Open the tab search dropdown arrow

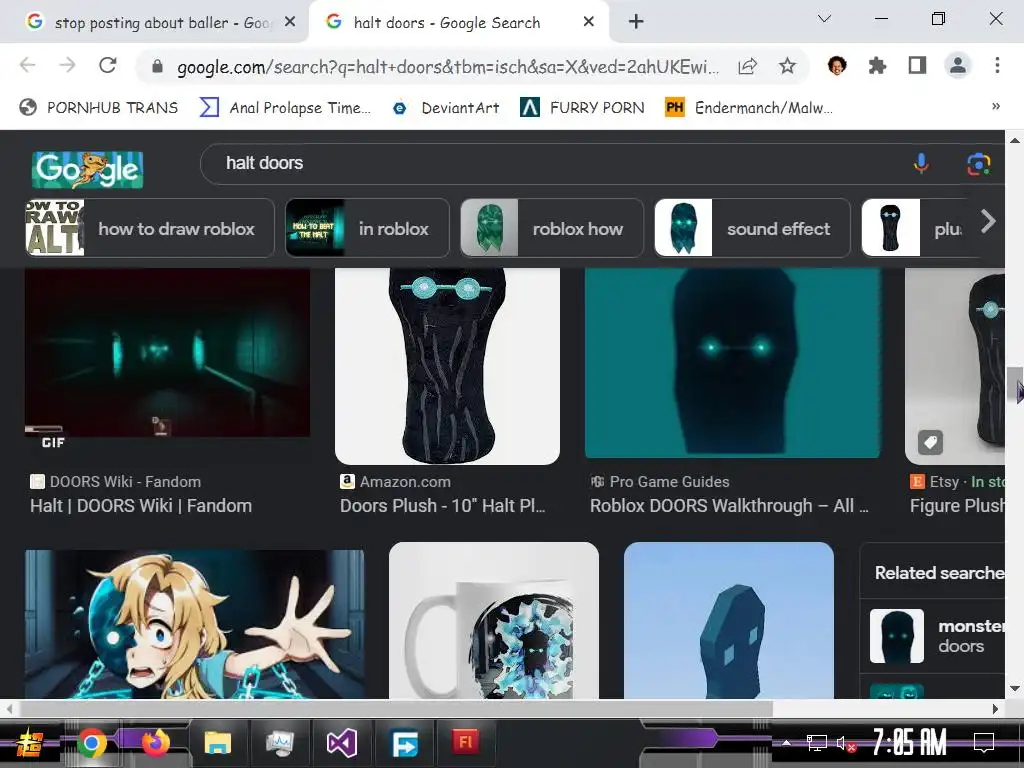coord(824,19)
